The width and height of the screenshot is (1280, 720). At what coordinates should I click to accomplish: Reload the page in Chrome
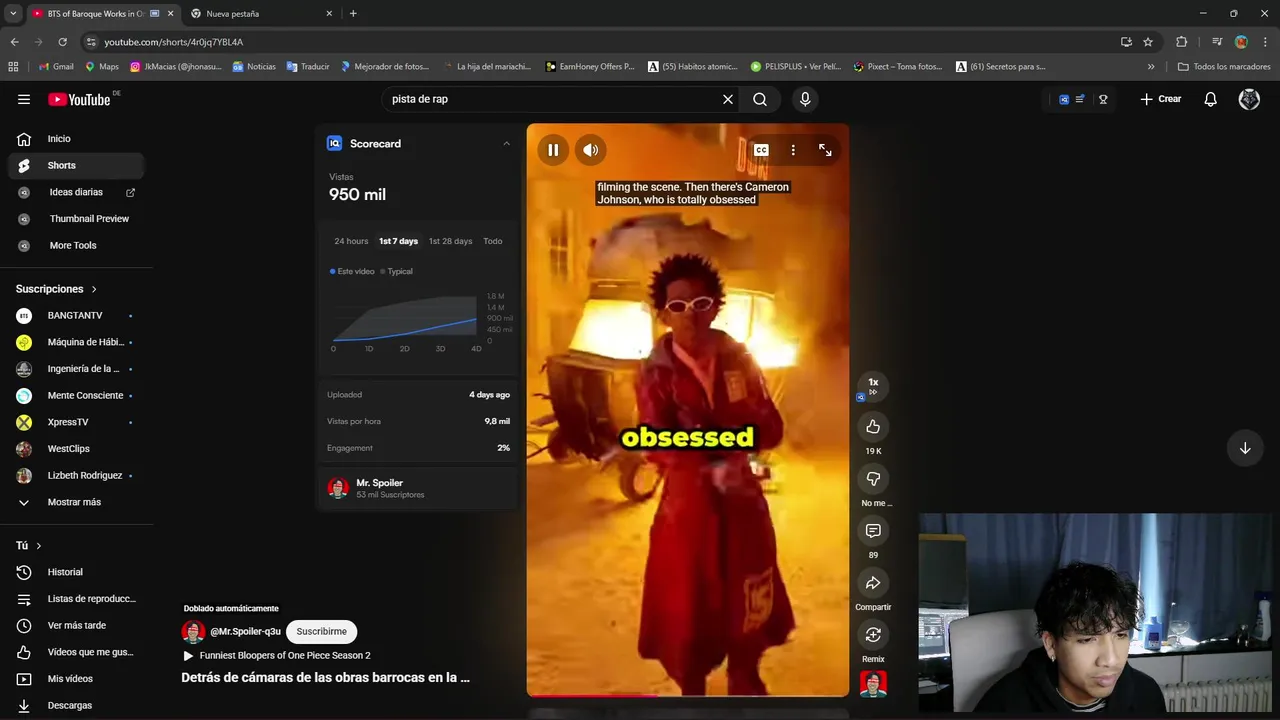coord(62,42)
